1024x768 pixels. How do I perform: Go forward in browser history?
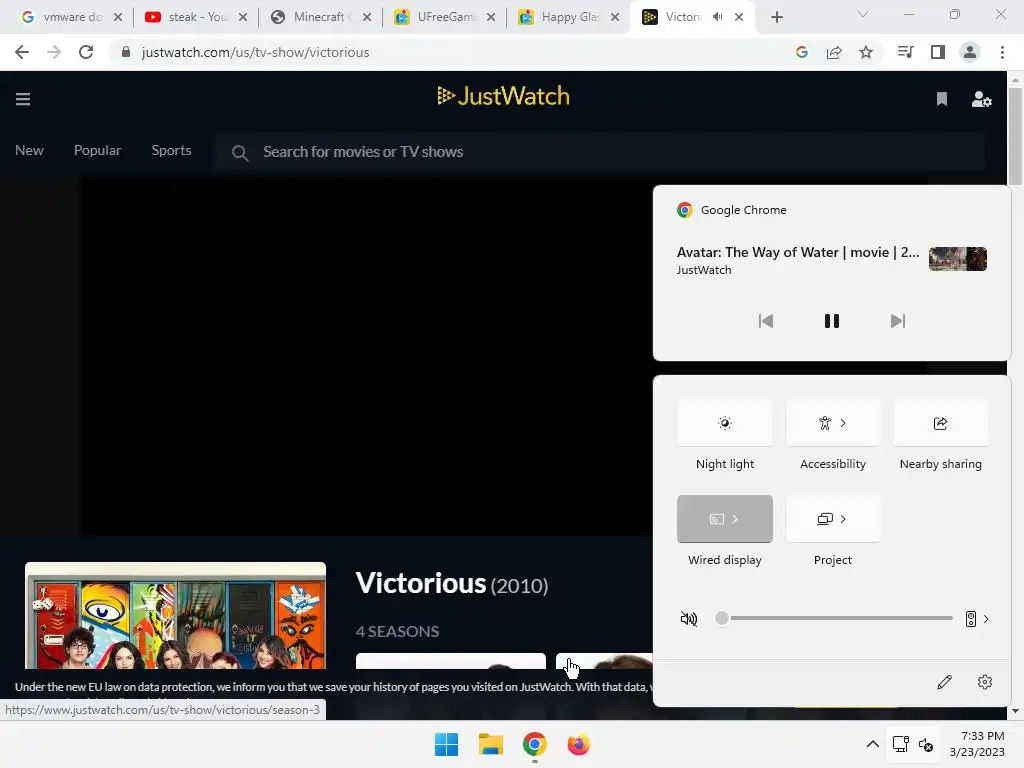(54, 52)
